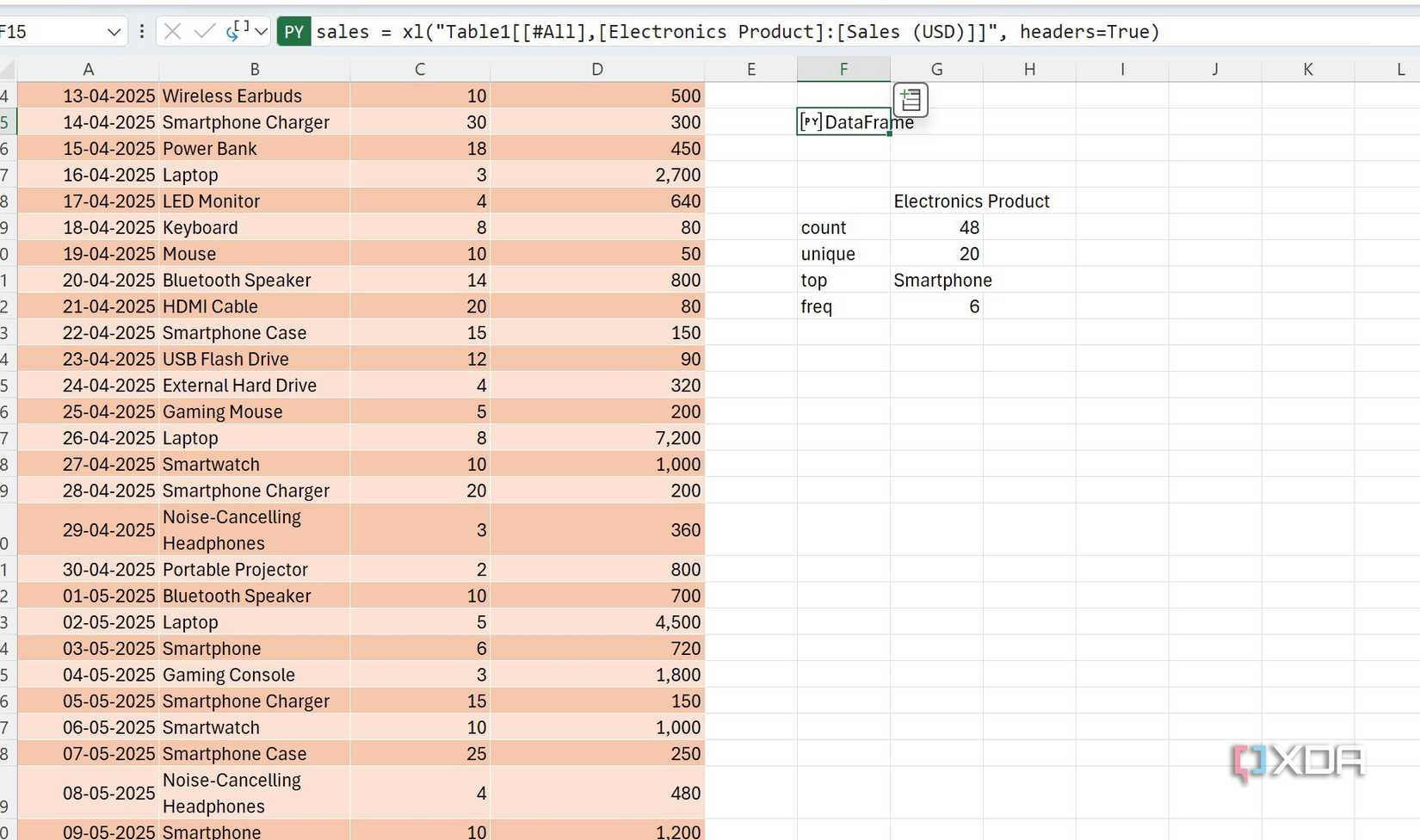Open the DataFrame card icon in cell F15
The width and height of the screenshot is (1420, 840).
click(911, 100)
